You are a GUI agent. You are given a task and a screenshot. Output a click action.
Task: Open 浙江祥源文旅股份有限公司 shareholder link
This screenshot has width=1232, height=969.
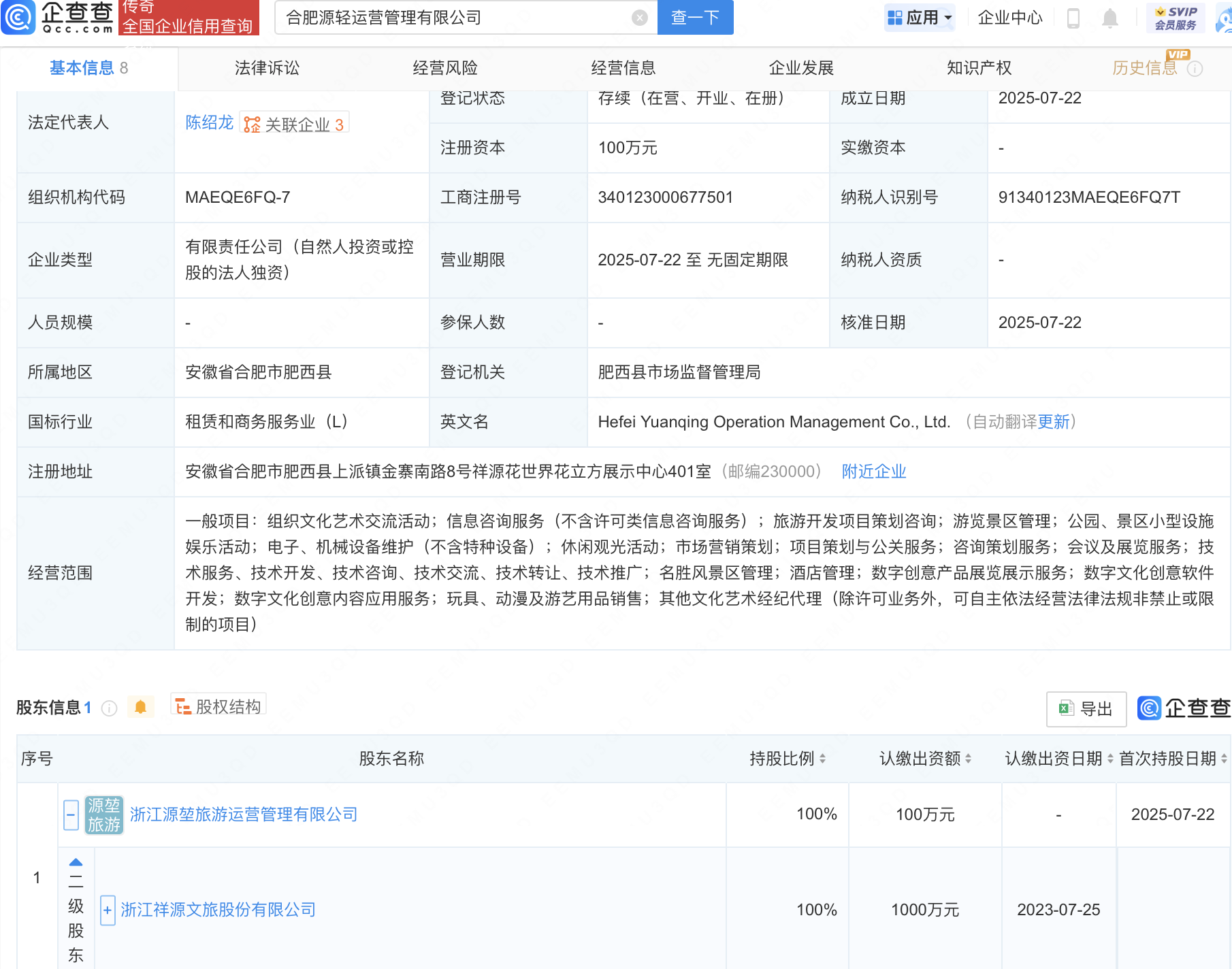pyautogui.click(x=218, y=910)
